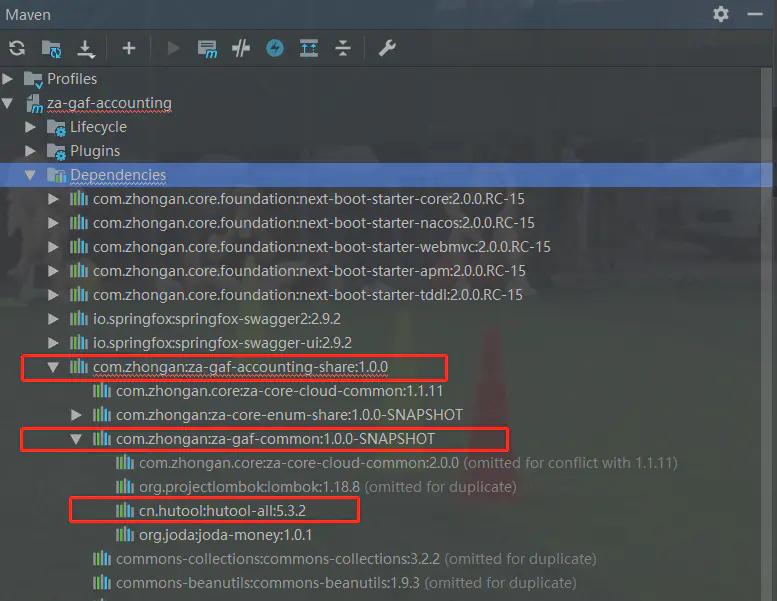The height and width of the screenshot is (601, 777).
Task: Collapse za-gaf-common:1.0.0-SNAPSHOT dependency
Action: click(x=76, y=439)
